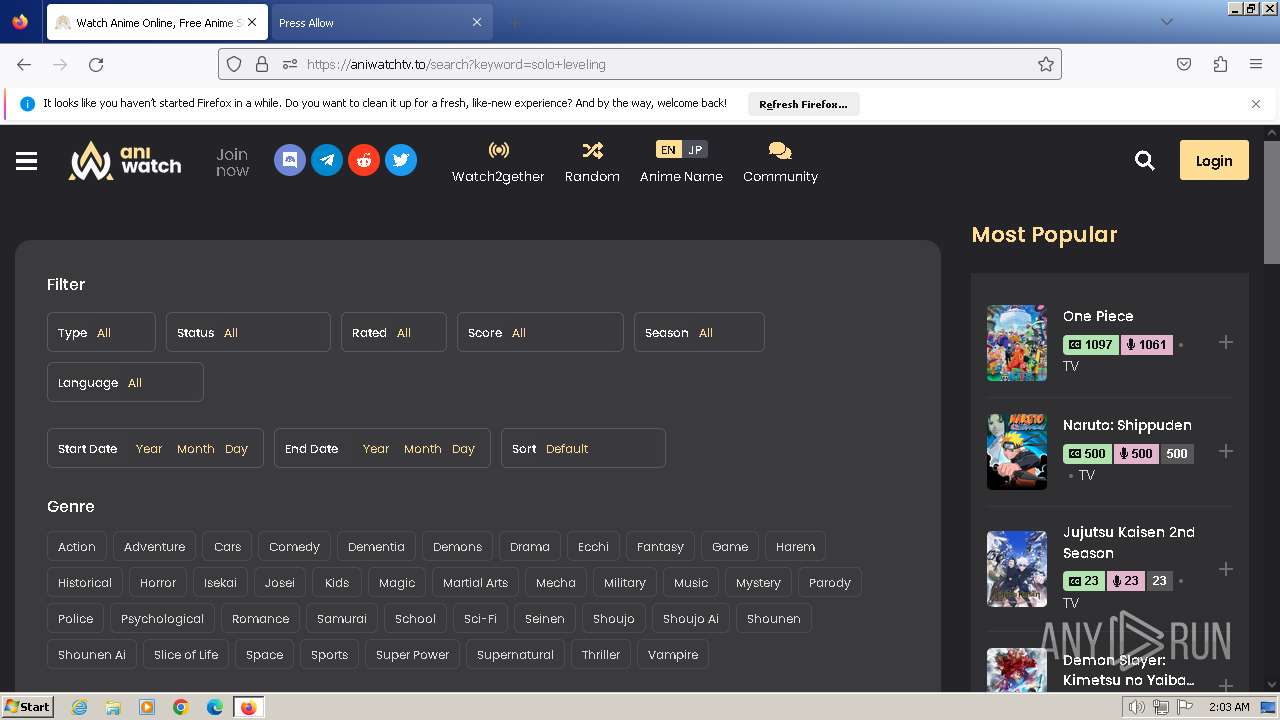The height and width of the screenshot is (720, 1280).
Task: Go back in browser history
Action: click(24, 64)
